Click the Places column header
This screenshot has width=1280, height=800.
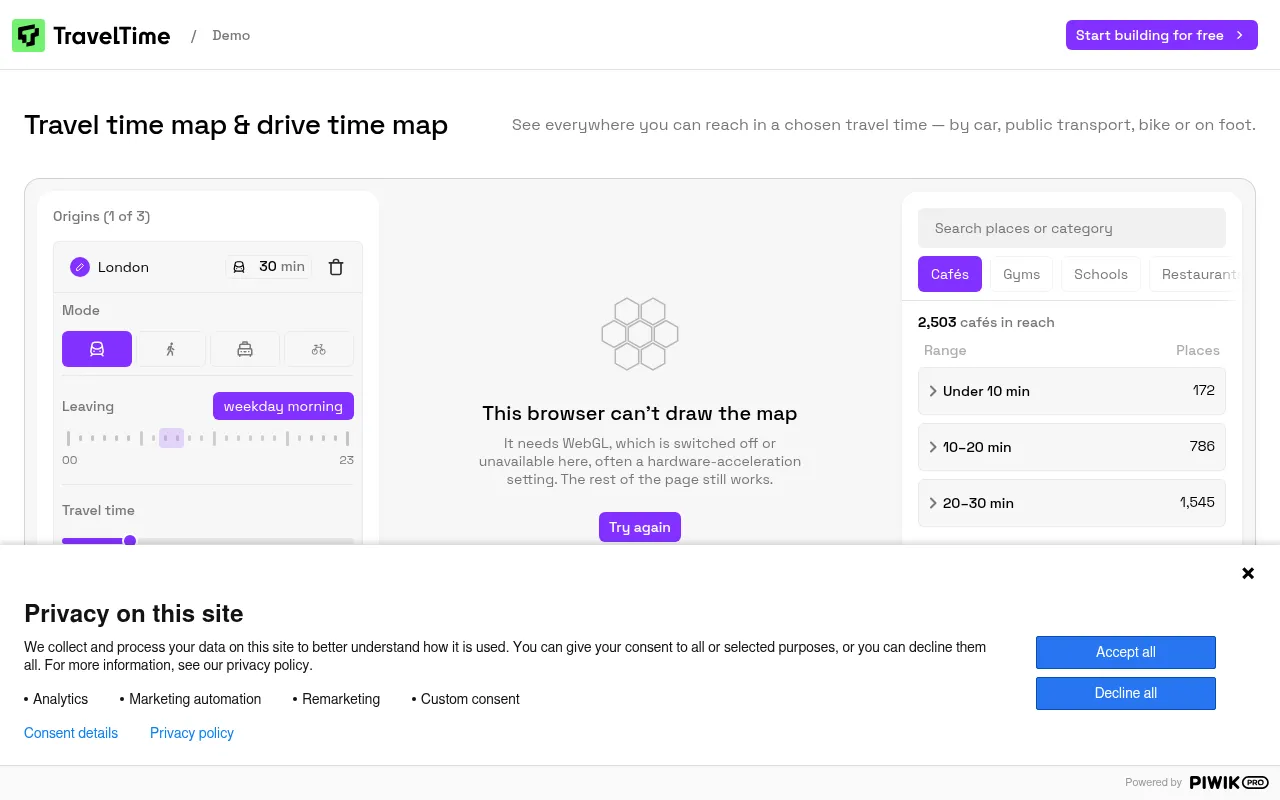click(x=1198, y=350)
